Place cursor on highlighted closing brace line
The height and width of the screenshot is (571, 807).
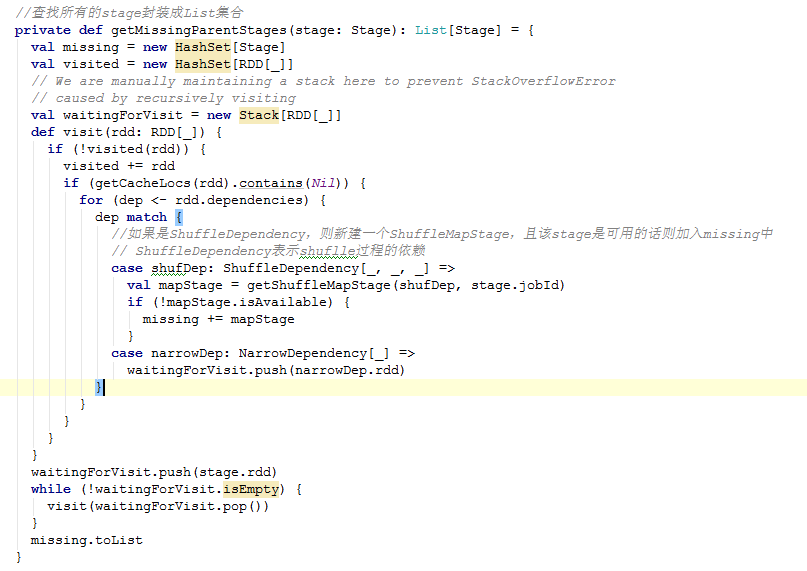point(99,387)
